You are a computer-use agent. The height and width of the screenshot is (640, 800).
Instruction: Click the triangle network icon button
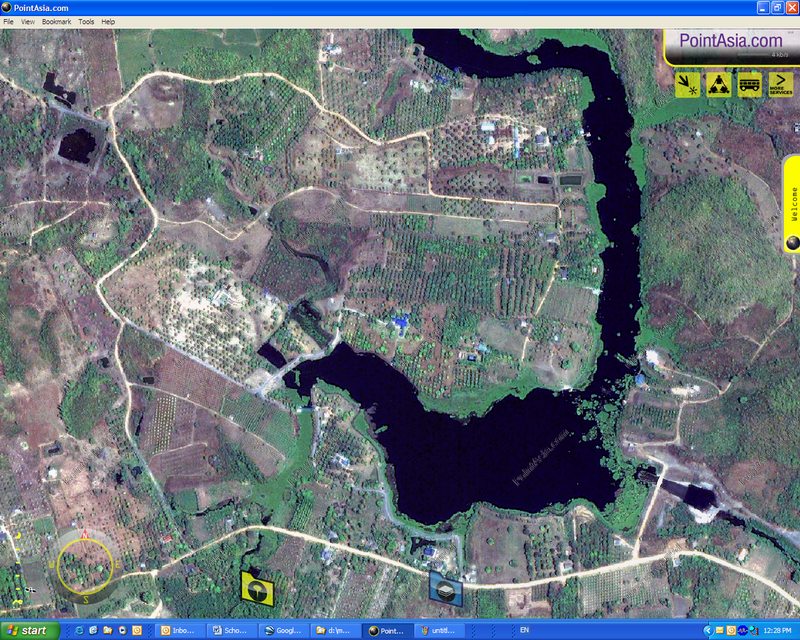pyautogui.click(x=718, y=85)
